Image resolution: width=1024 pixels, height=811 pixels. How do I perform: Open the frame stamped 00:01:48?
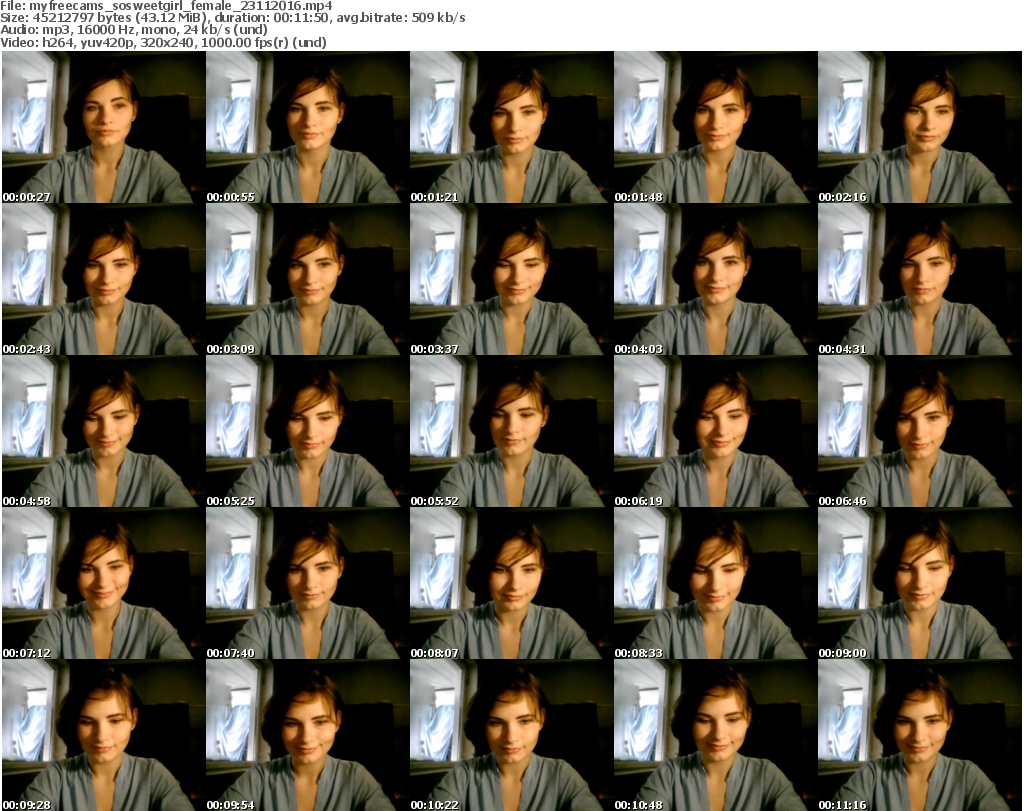coord(715,127)
